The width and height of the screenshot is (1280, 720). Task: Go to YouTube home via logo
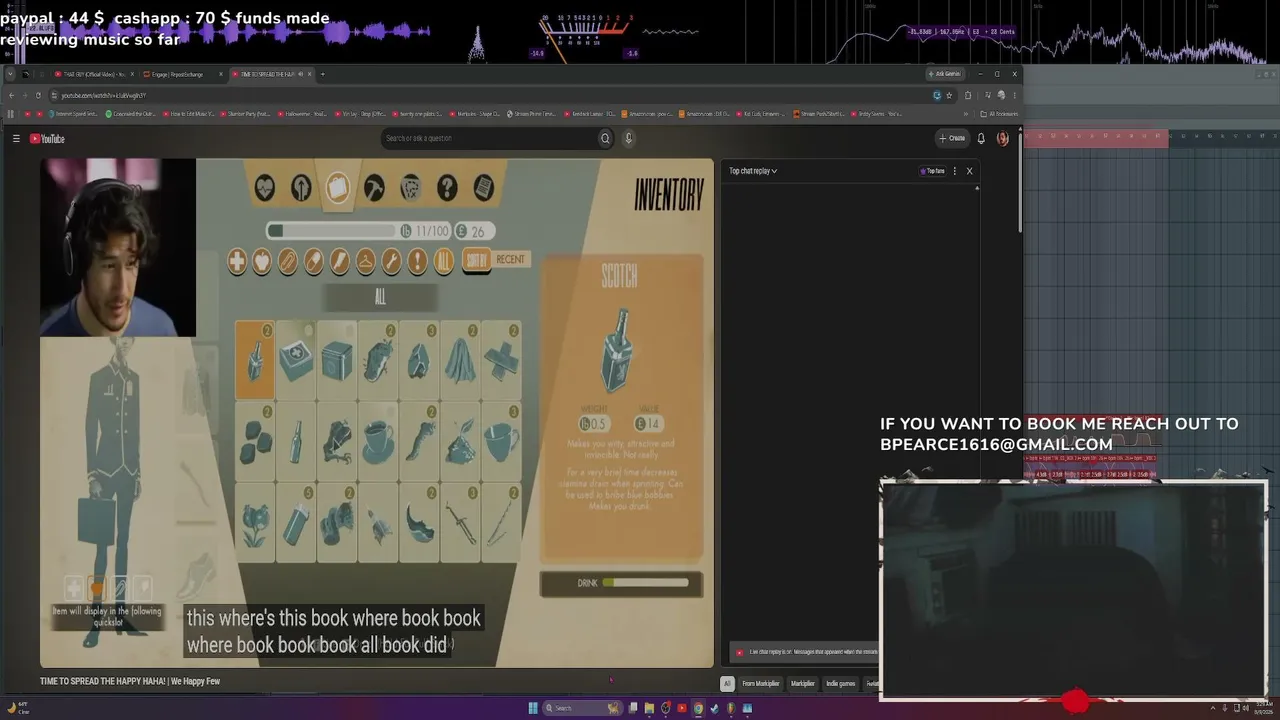point(47,139)
